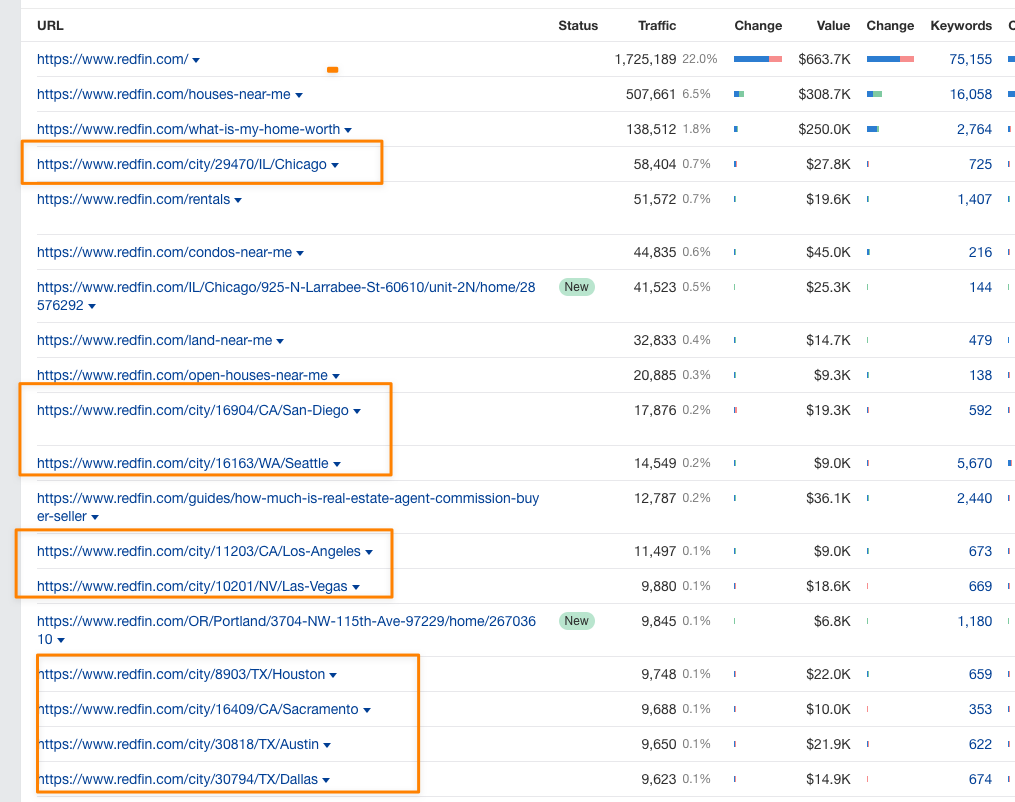Expand the caret next to the Sacramento URL
Image resolution: width=1015 pixels, height=802 pixels.
click(x=367, y=710)
